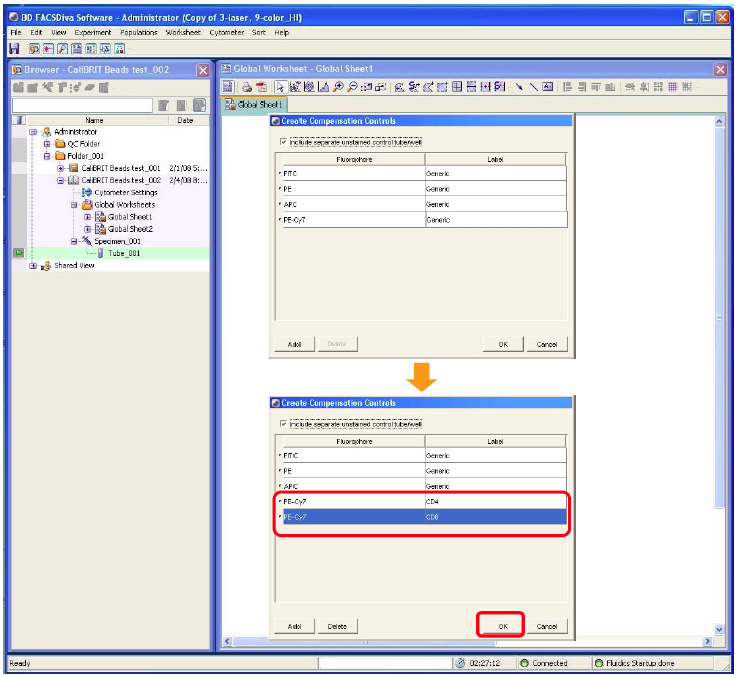The height and width of the screenshot is (677, 736).
Task: Click Cancel in the lower Compensation Controls dialog
Action: pos(547,626)
